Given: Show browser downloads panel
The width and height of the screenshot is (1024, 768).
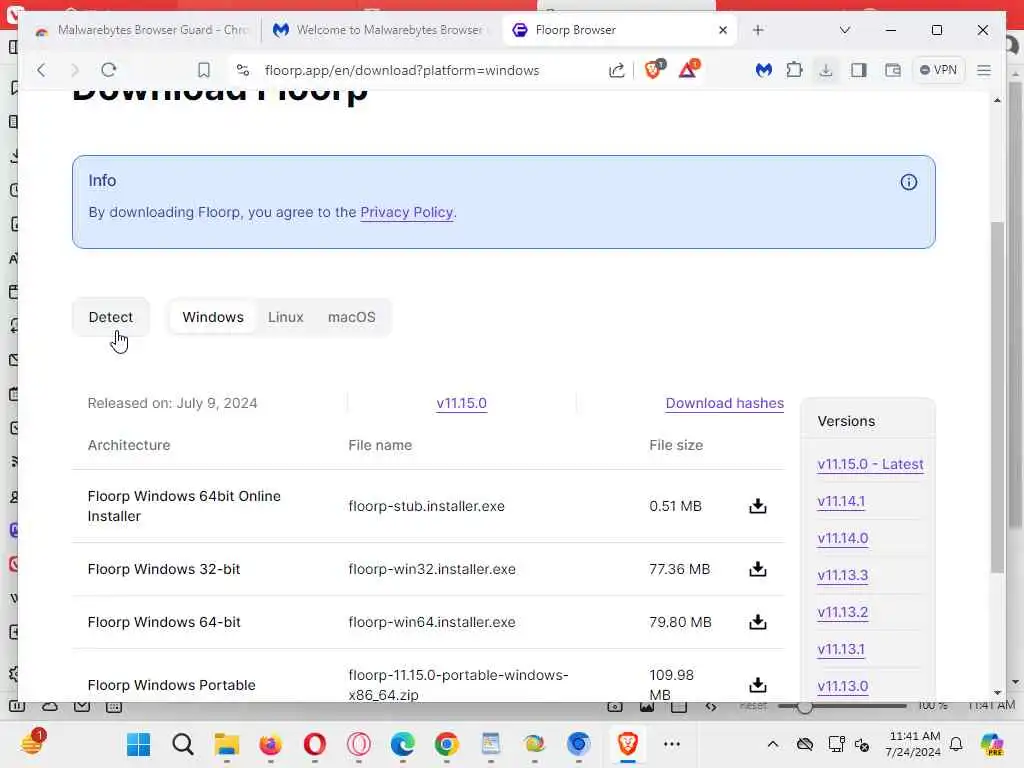Looking at the screenshot, I should pos(826,70).
